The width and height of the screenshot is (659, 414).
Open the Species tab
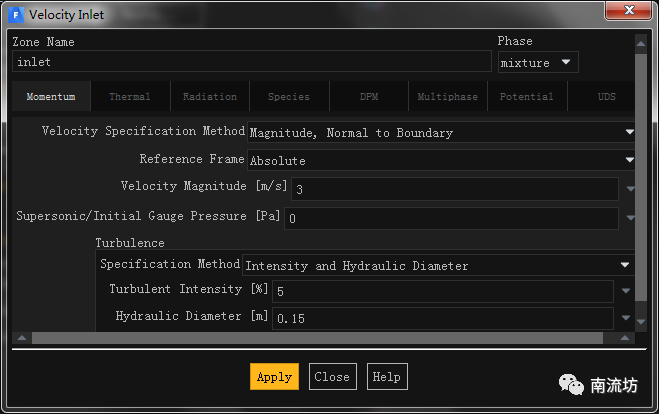(x=289, y=97)
